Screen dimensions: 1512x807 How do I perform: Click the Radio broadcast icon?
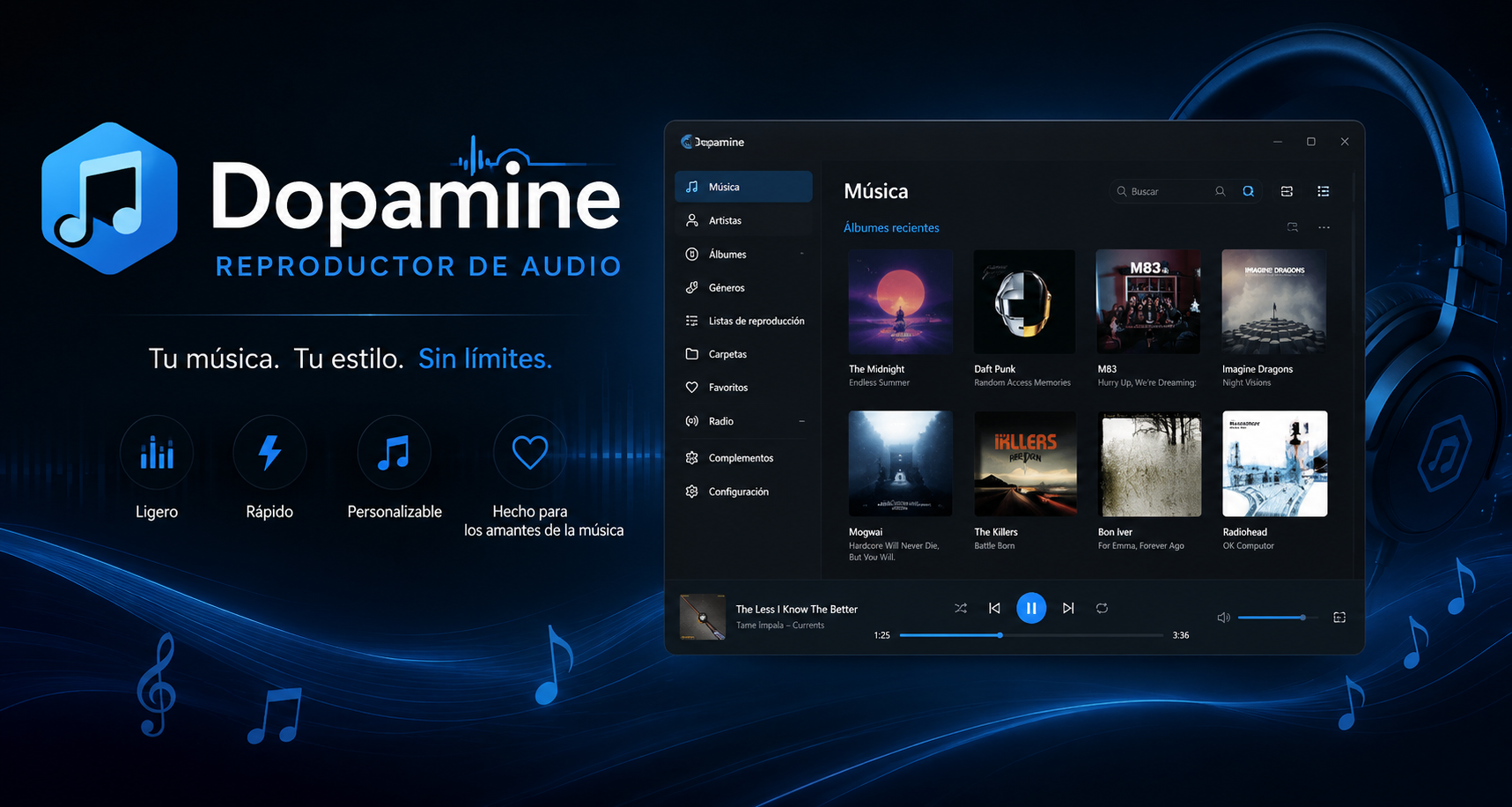[x=692, y=421]
